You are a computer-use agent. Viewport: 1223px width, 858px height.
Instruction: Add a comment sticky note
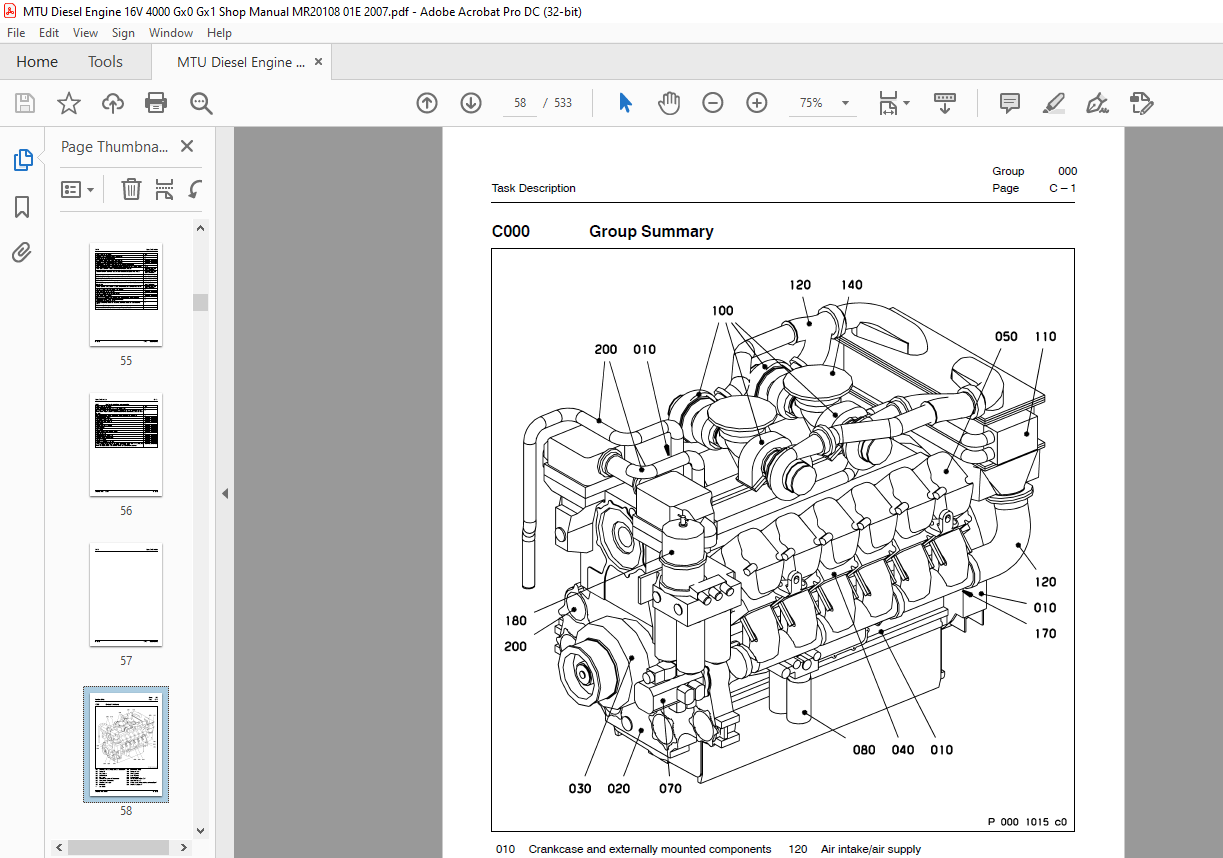tap(1010, 103)
